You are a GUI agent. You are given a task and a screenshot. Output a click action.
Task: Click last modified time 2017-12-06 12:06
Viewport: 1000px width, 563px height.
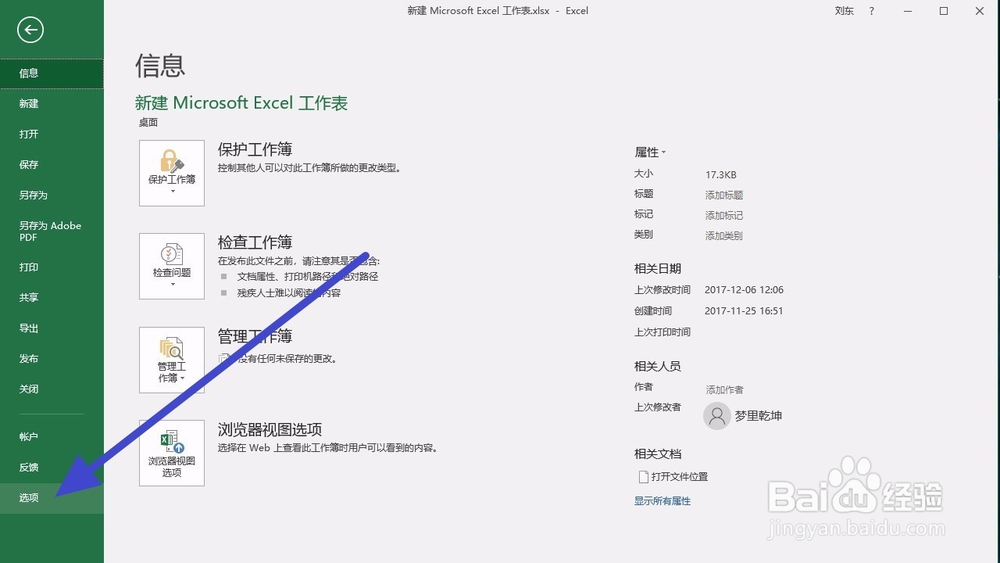pyautogui.click(x=744, y=289)
